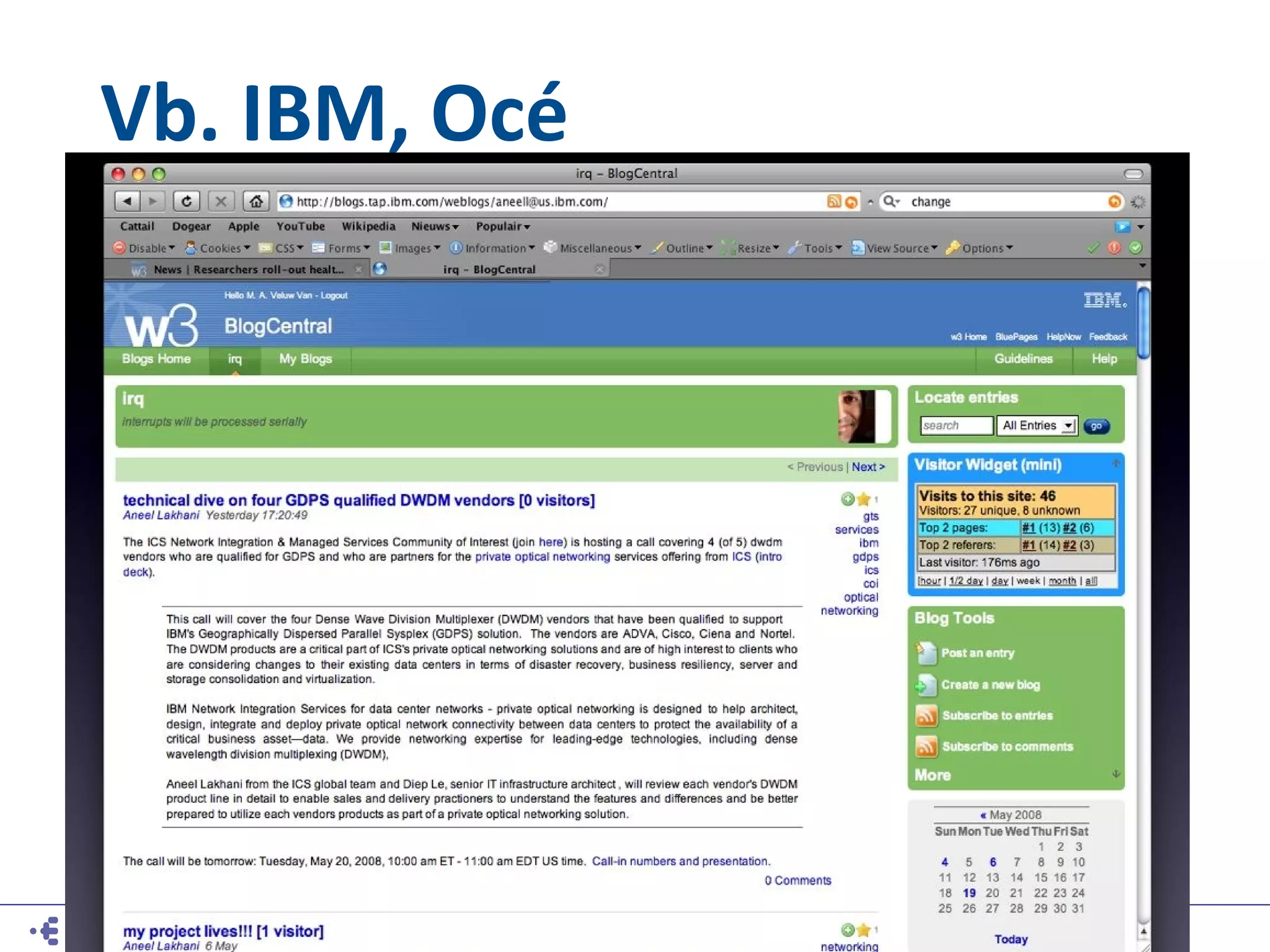Click the gear icon beside search field
The image size is (1270, 952).
pos(1138,202)
